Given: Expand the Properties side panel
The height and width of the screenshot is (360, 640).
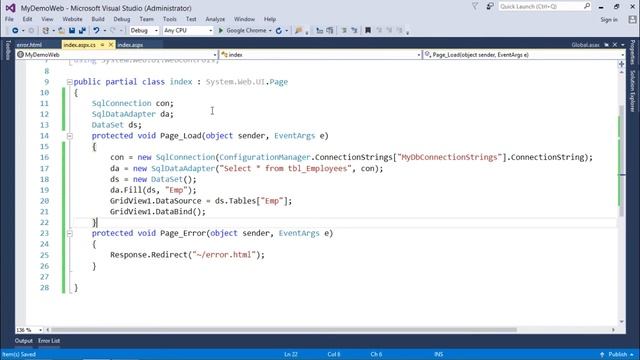Looking at the screenshot, I should (633, 52).
